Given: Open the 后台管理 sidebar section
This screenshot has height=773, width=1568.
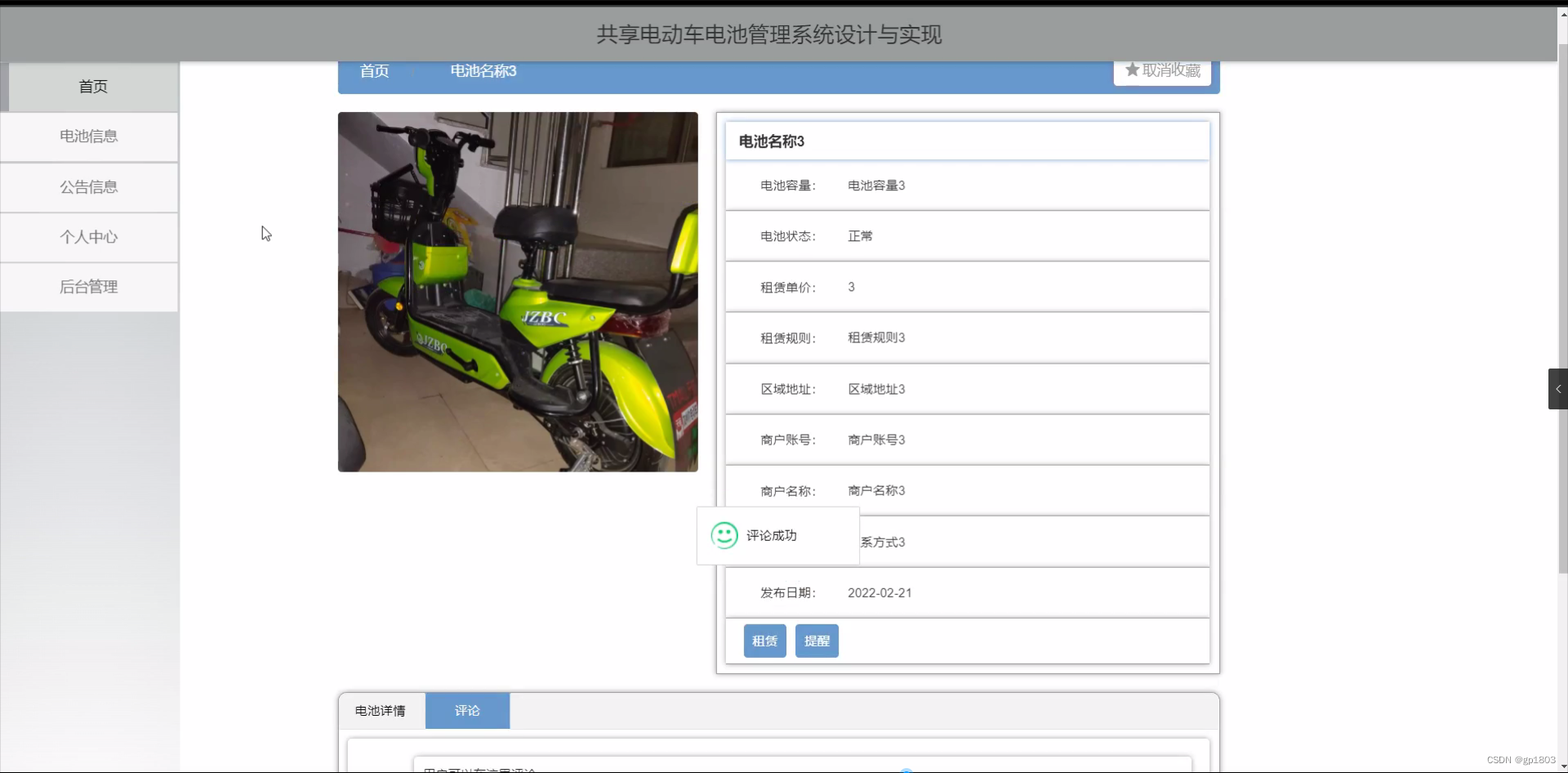Looking at the screenshot, I should pyautogui.click(x=89, y=287).
